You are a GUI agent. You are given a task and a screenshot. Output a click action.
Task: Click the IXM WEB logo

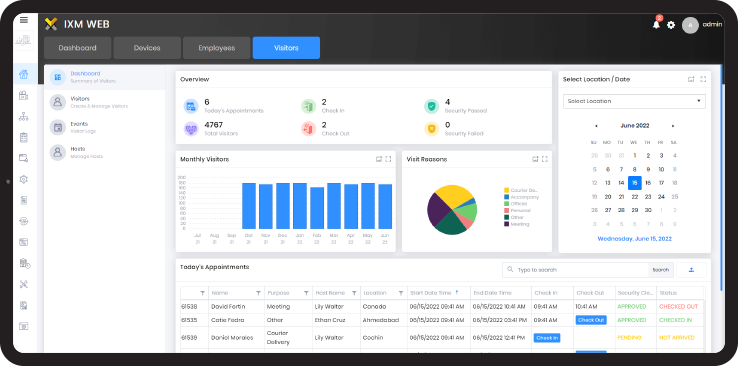click(x=77, y=24)
